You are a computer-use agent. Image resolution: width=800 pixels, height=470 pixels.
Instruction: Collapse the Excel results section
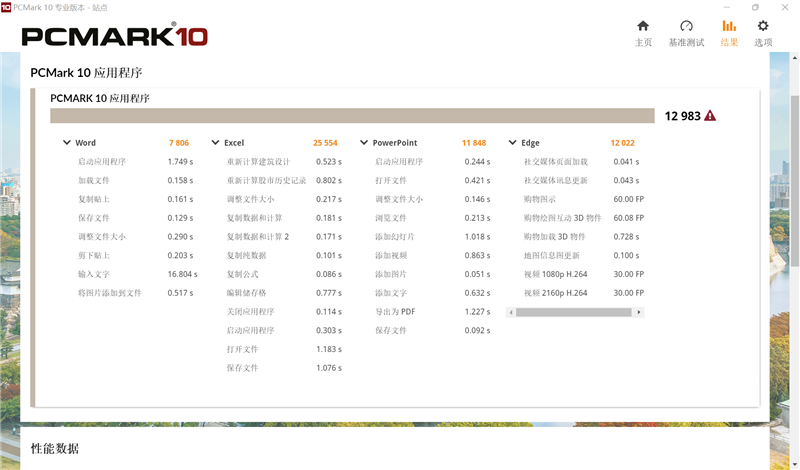tap(215, 142)
